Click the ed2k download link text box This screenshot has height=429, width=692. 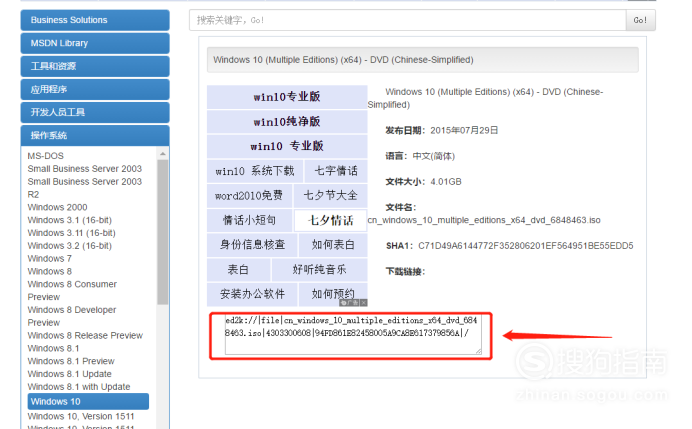pyautogui.click(x=353, y=335)
